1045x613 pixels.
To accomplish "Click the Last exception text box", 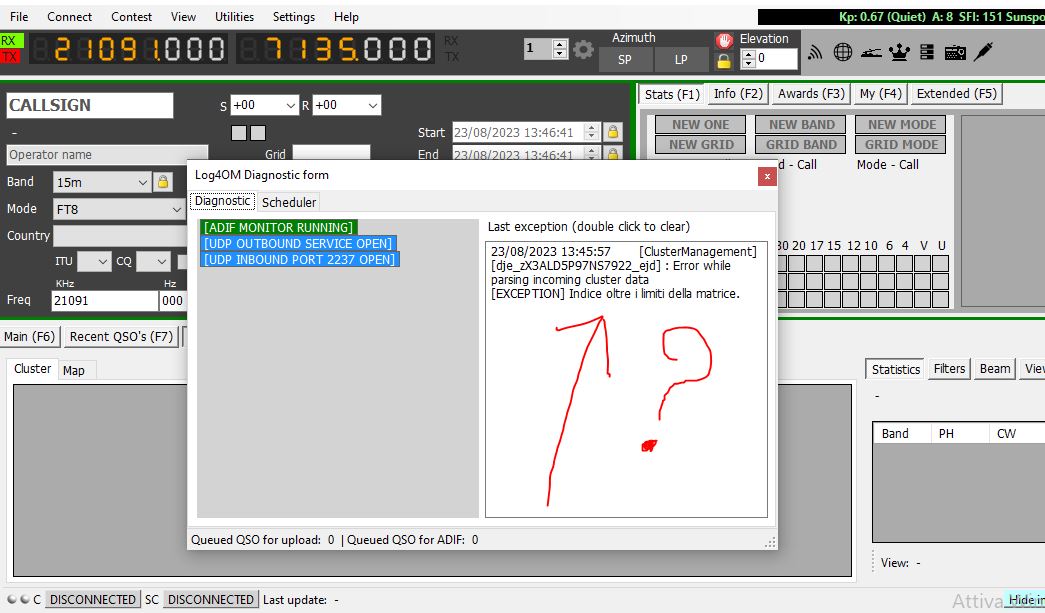I will click(x=626, y=379).
